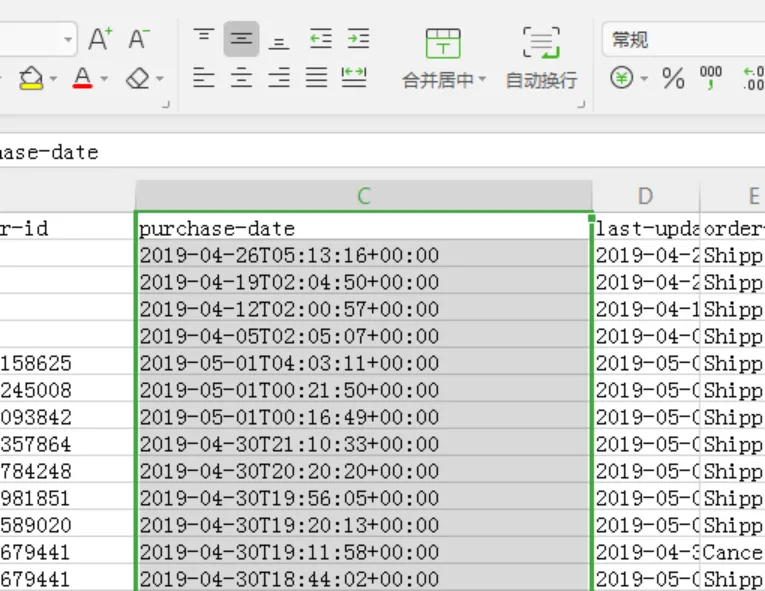Open the currency symbol dropdown arrow

point(644,79)
